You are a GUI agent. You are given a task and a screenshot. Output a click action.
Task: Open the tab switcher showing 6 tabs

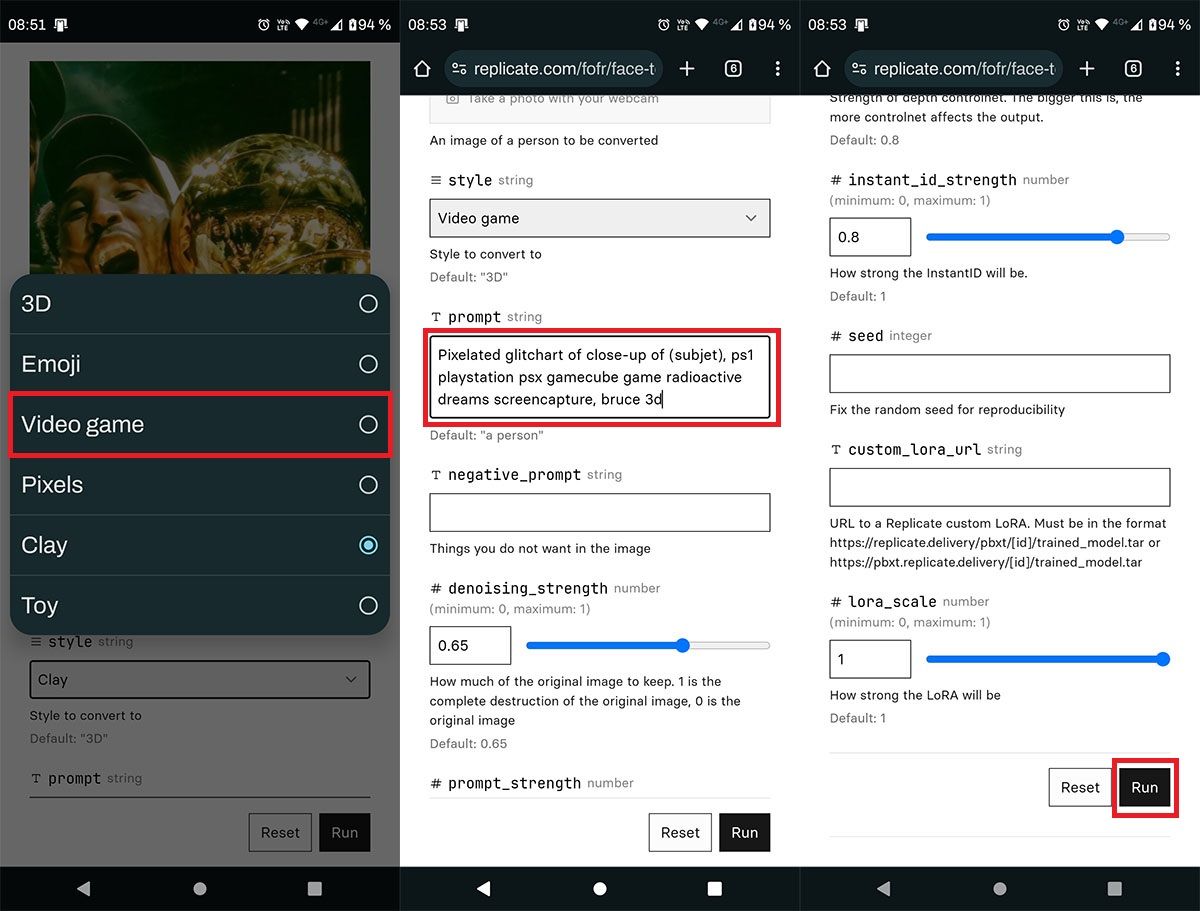(733, 69)
